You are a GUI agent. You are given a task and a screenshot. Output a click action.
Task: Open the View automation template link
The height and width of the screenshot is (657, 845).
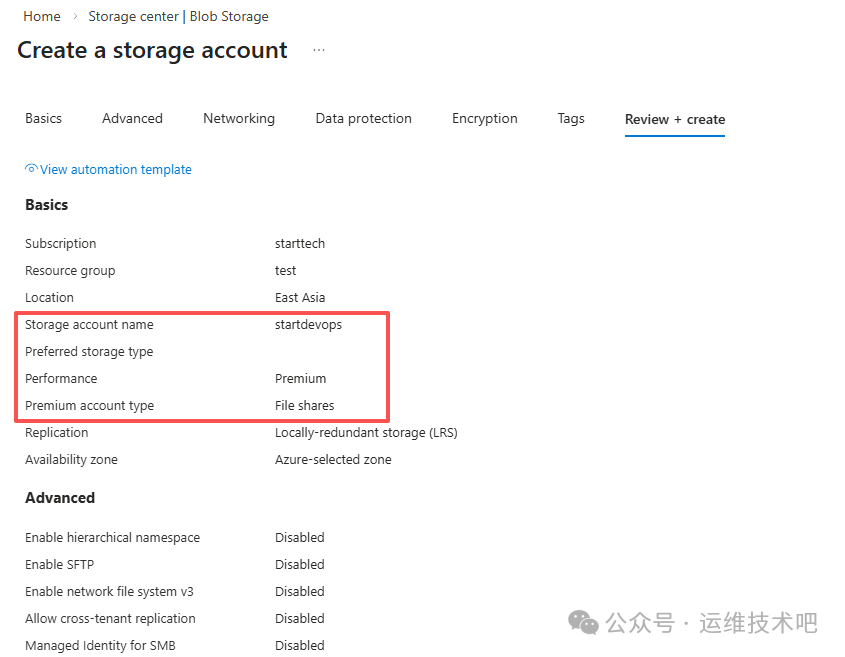(x=116, y=170)
